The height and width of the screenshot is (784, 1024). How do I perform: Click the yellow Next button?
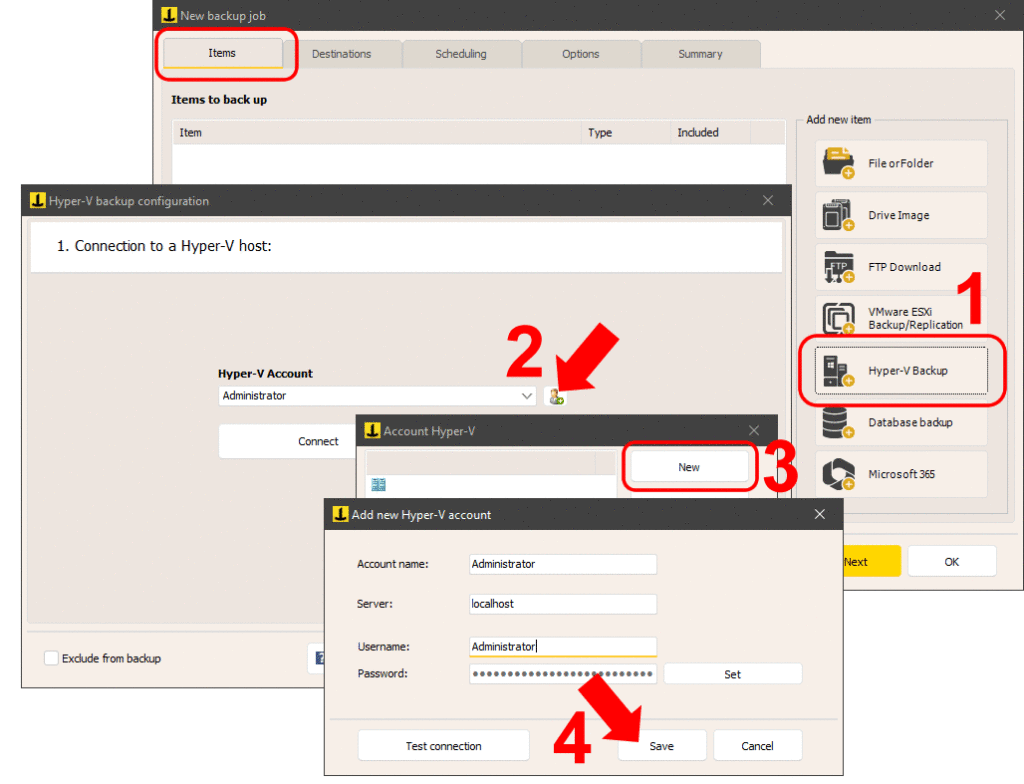[872, 562]
